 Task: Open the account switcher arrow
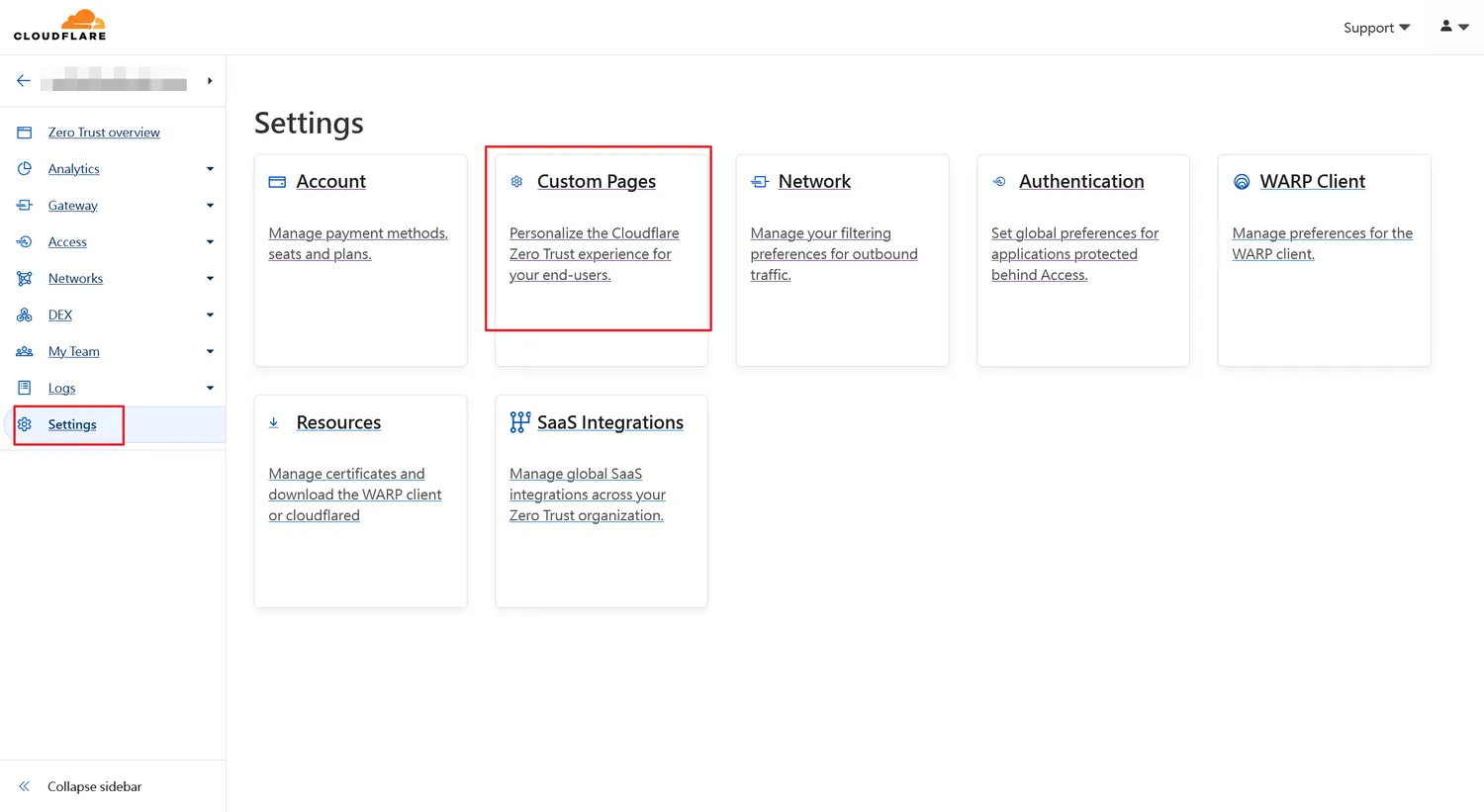[x=209, y=81]
